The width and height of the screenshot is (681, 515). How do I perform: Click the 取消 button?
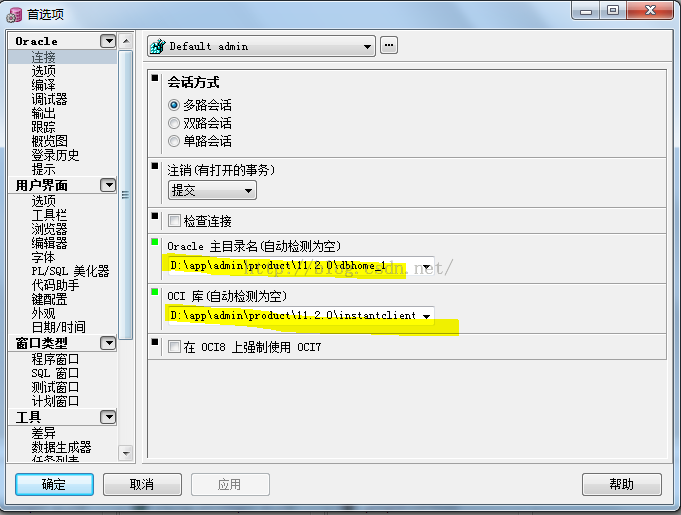(x=142, y=484)
